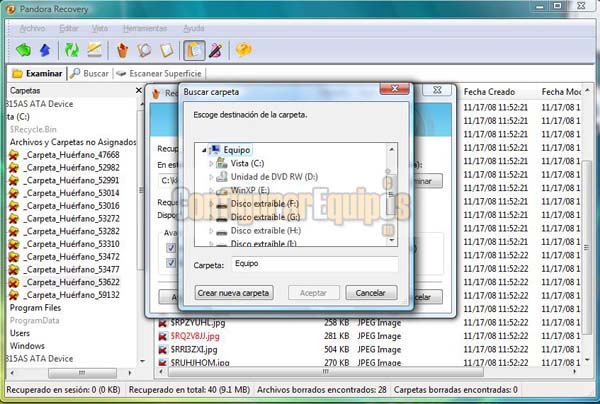Select Disco extraíble (F:) in tree

coord(264,204)
